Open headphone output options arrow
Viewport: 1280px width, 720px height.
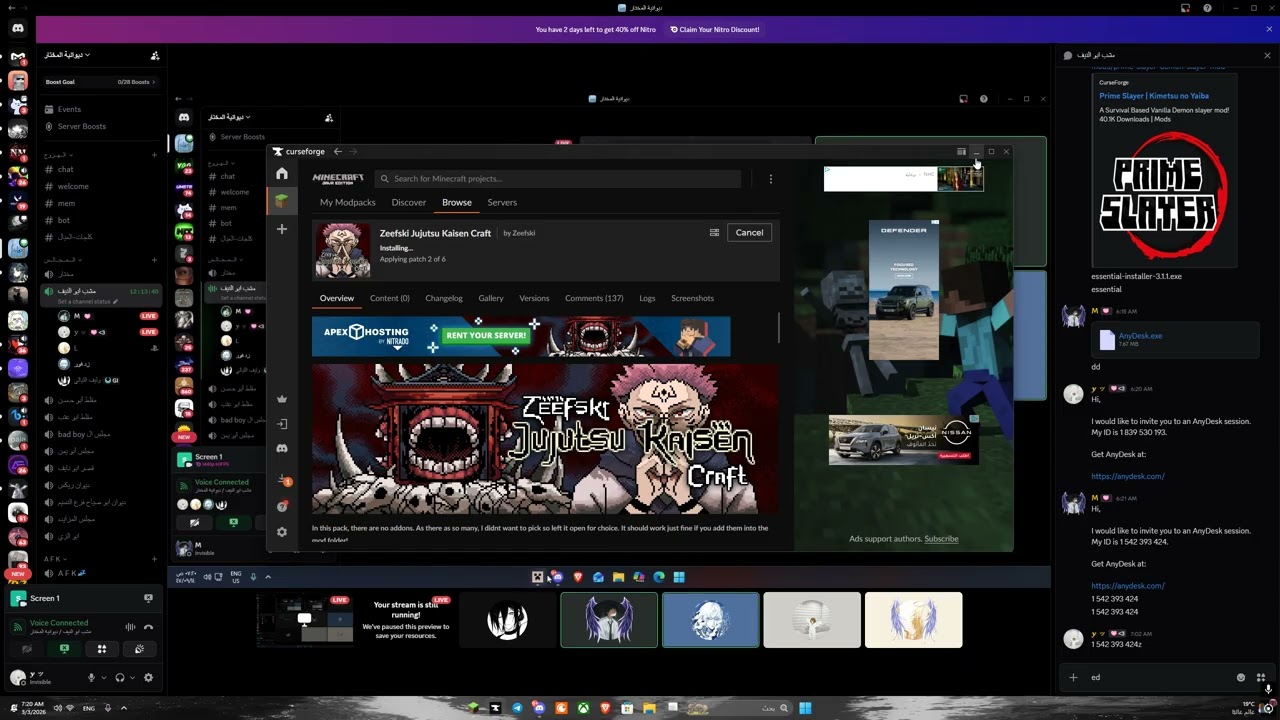tap(132, 677)
